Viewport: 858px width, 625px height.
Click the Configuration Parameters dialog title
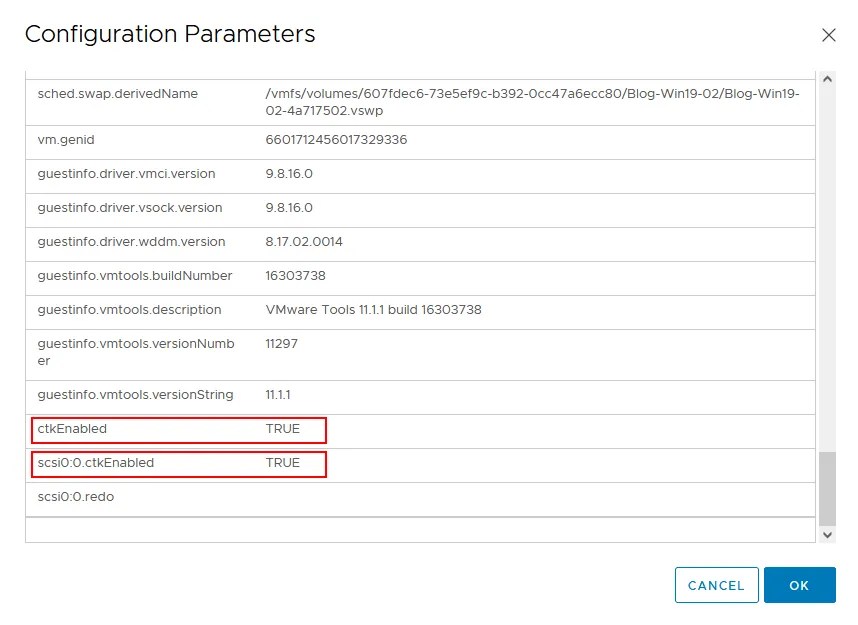tap(169, 34)
